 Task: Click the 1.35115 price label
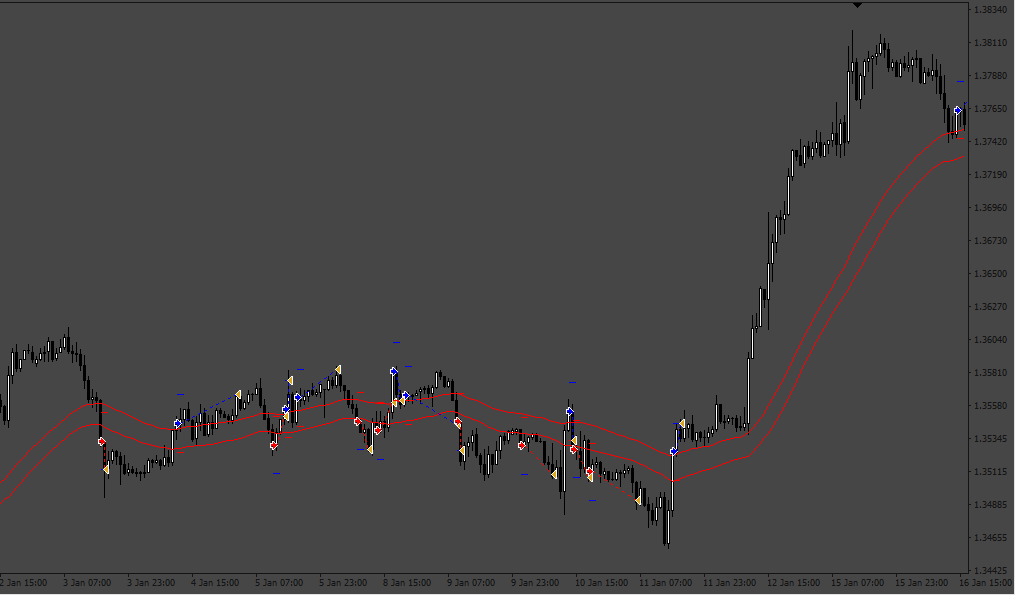point(989,472)
